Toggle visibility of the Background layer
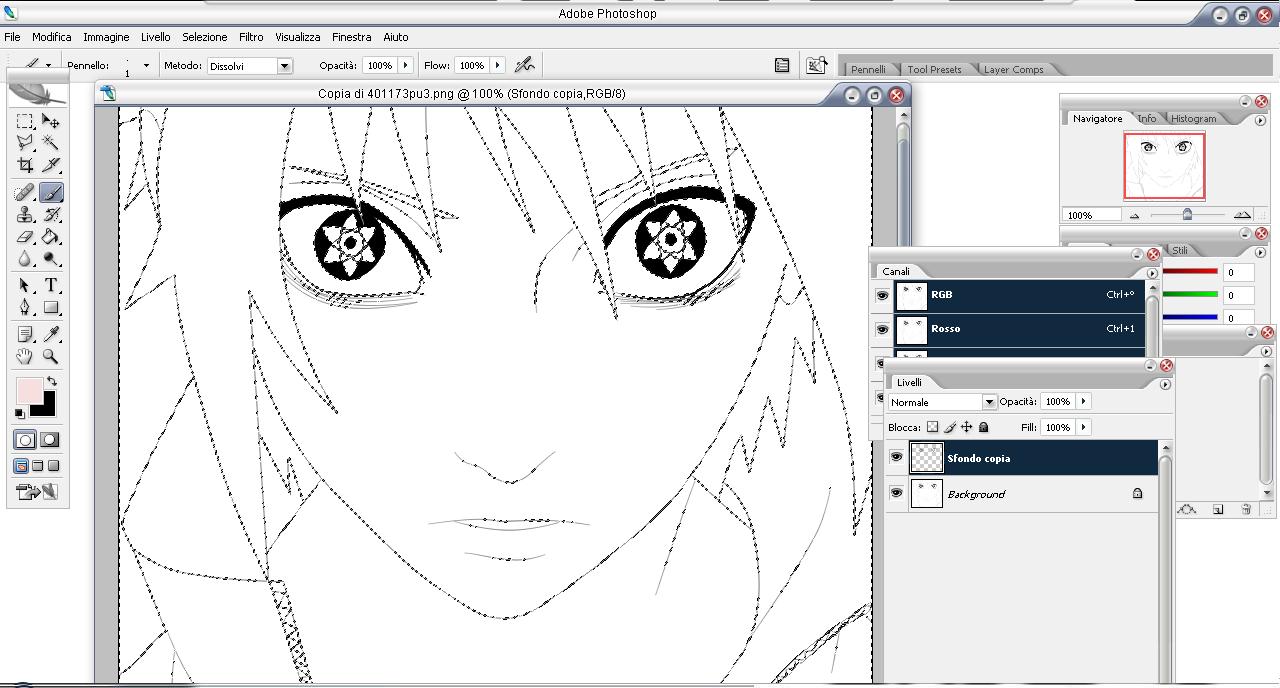Viewport: 1280px width, 688px height. (896, 493)
